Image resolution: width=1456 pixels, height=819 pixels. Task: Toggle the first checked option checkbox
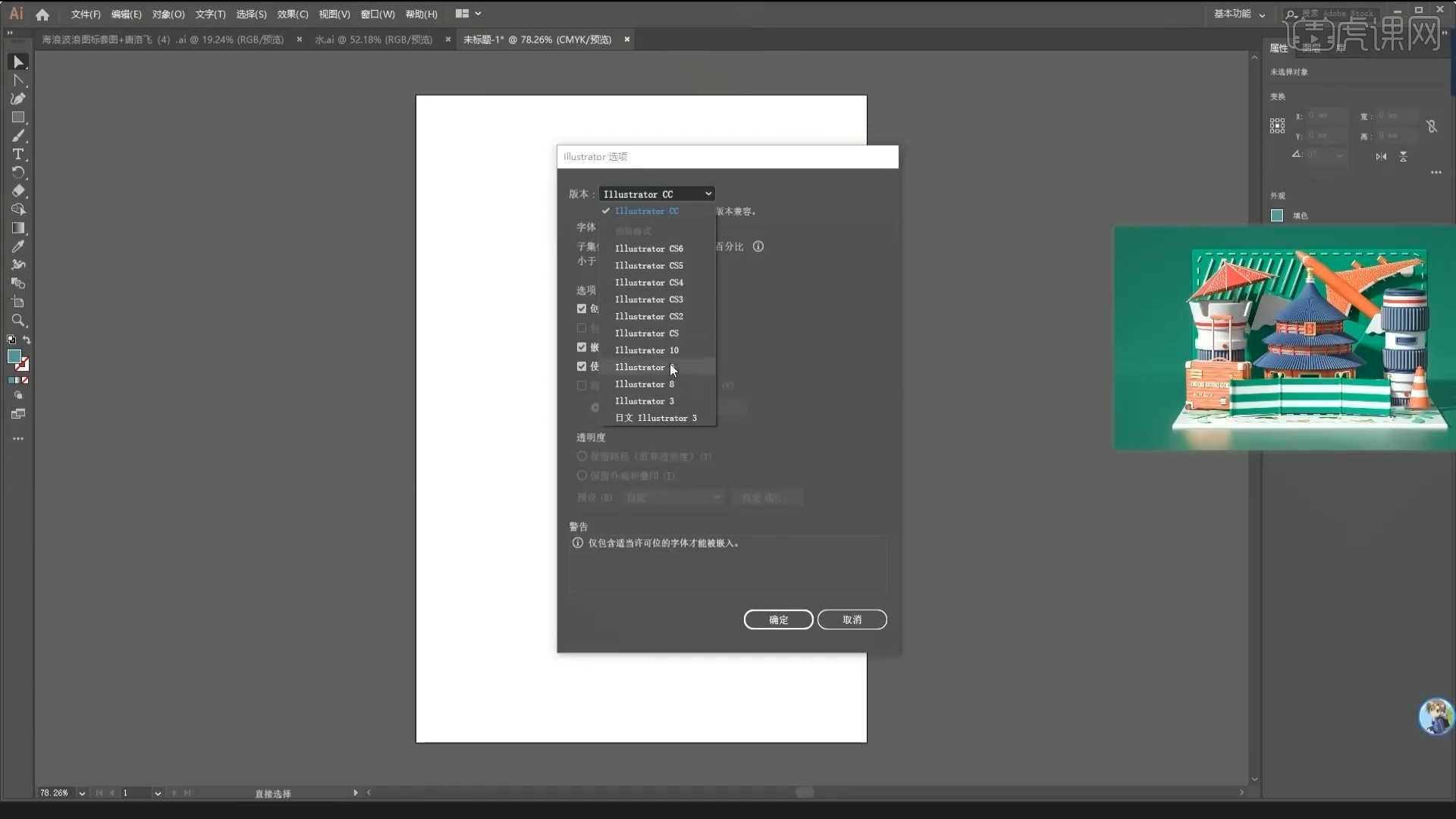click(x=582, y=309)
